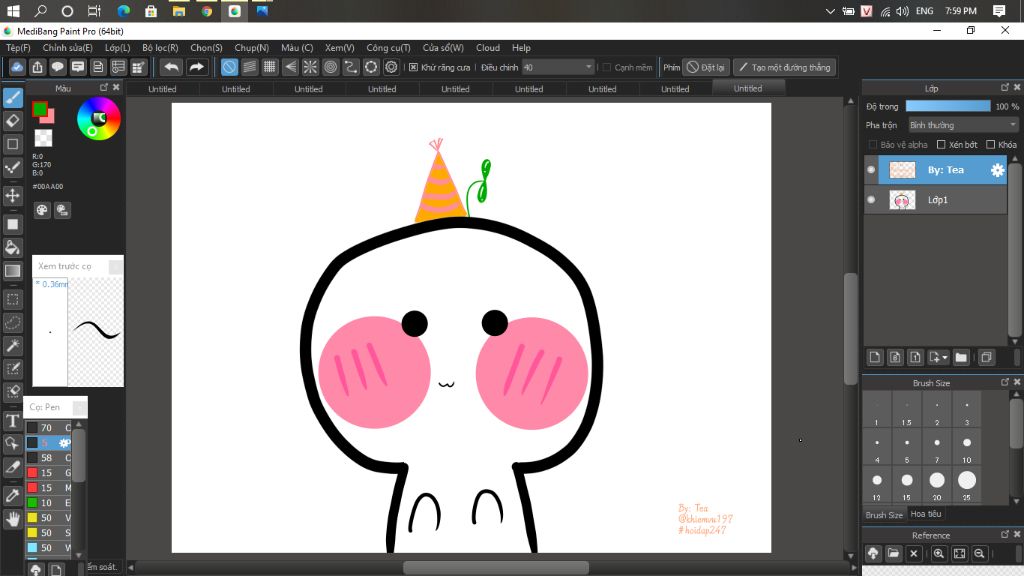
Task: Show hidden system tray icons
Action: point(830,11)
